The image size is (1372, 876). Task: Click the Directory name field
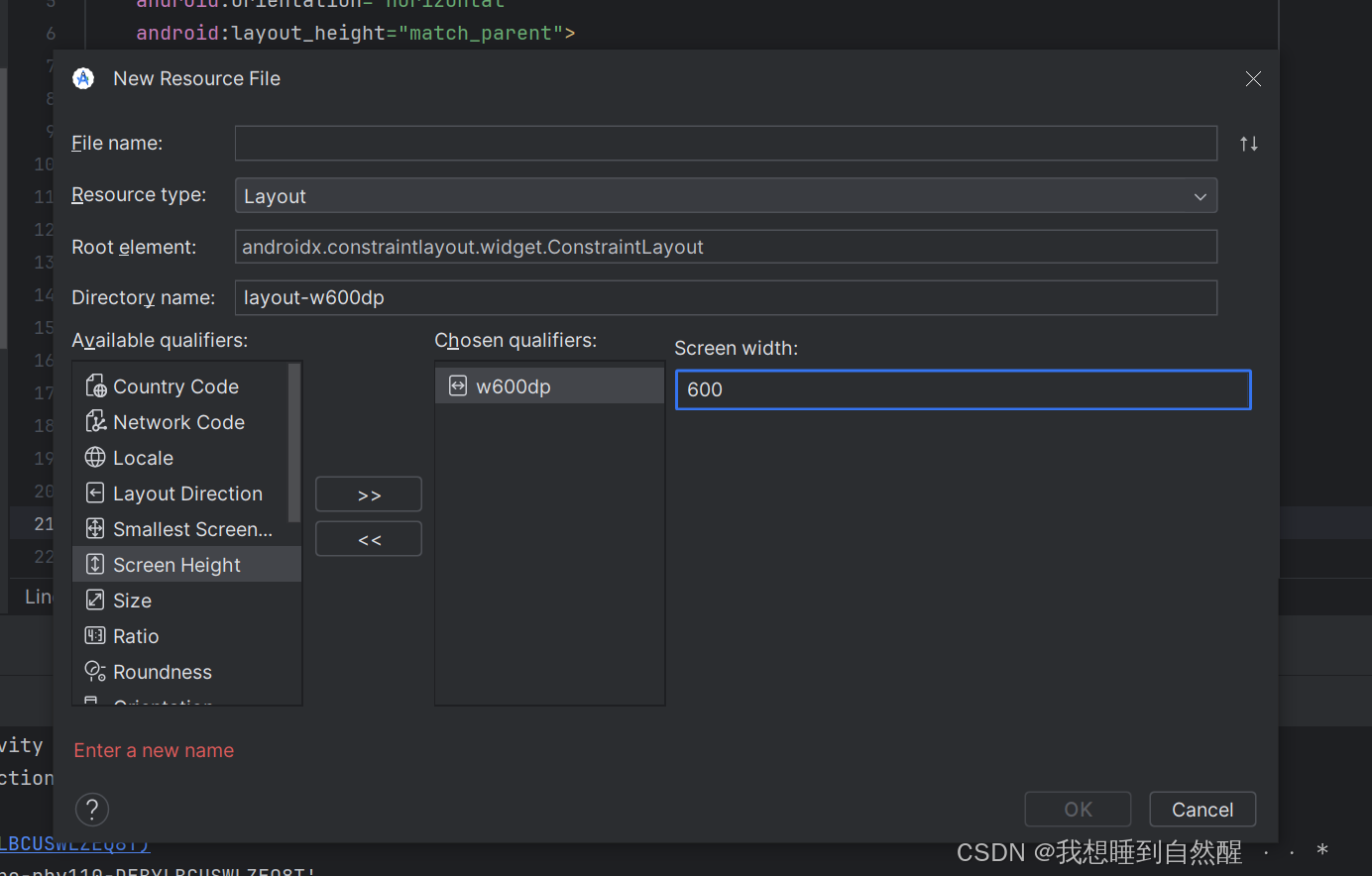726,297
